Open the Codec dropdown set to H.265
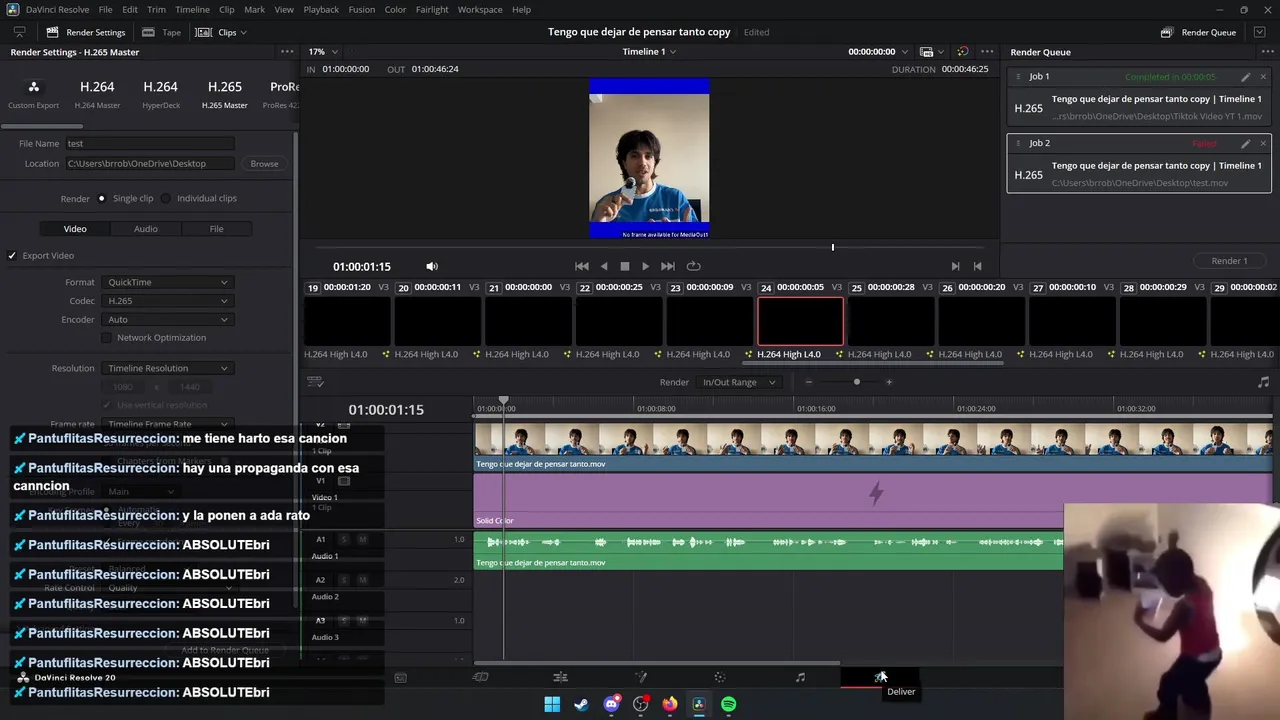The height and width of the screenshot is (720, 1280). 167,301
